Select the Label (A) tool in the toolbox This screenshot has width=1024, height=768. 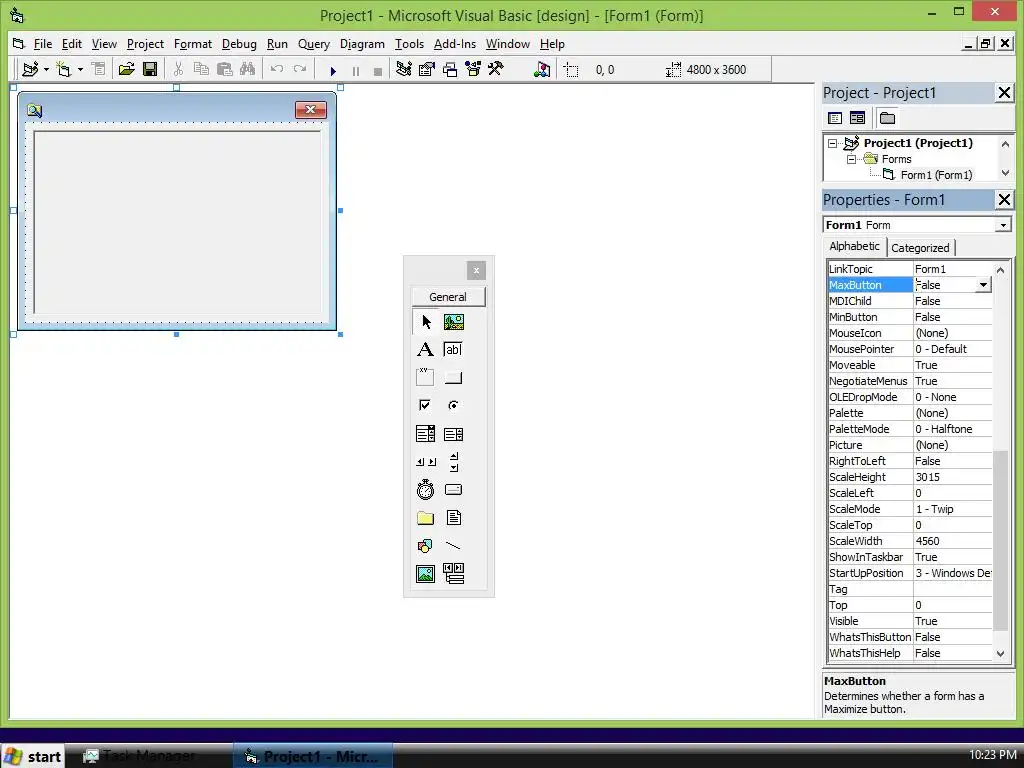[x=426, y=349]
